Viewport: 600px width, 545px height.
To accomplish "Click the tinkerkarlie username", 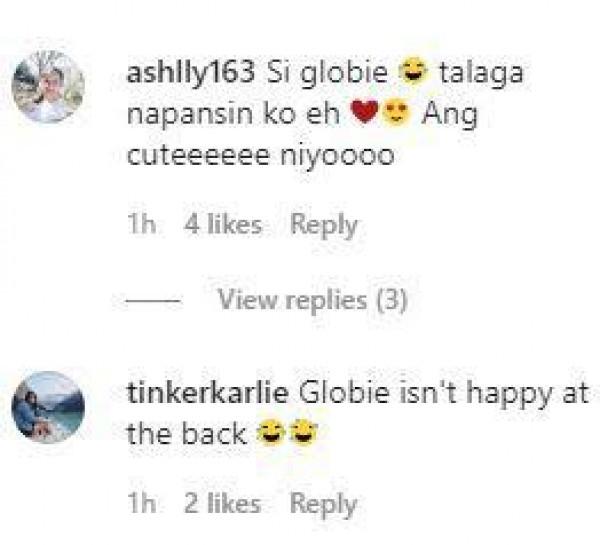I will tap(208, 393).
